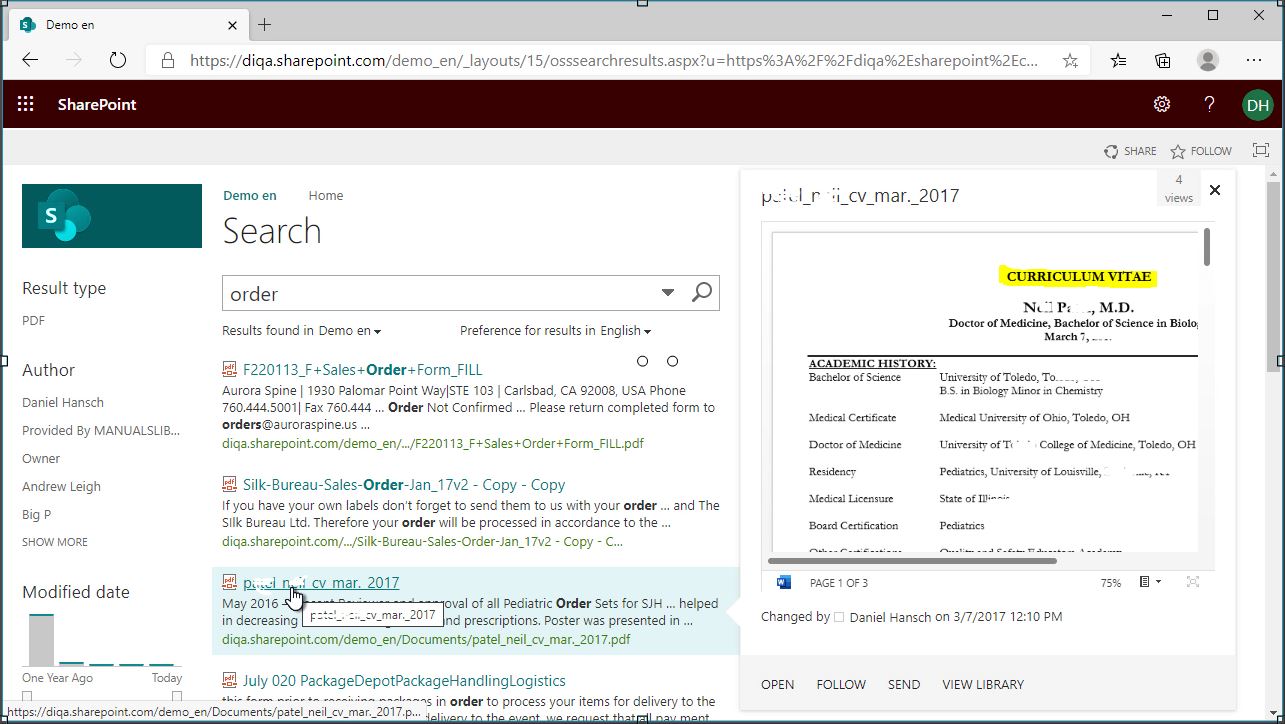Filter results by author Andrew Leigh
1285x724 pixels.
(x=61, y=487)
